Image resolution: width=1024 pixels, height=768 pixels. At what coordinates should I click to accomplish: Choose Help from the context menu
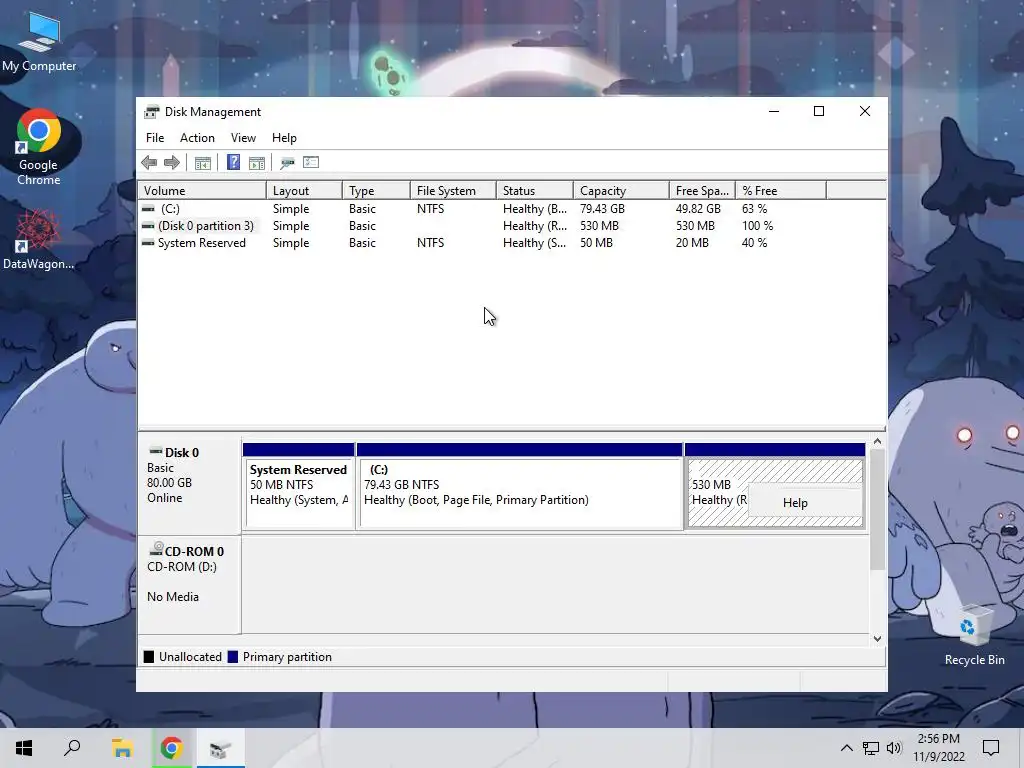click(805, 503)
